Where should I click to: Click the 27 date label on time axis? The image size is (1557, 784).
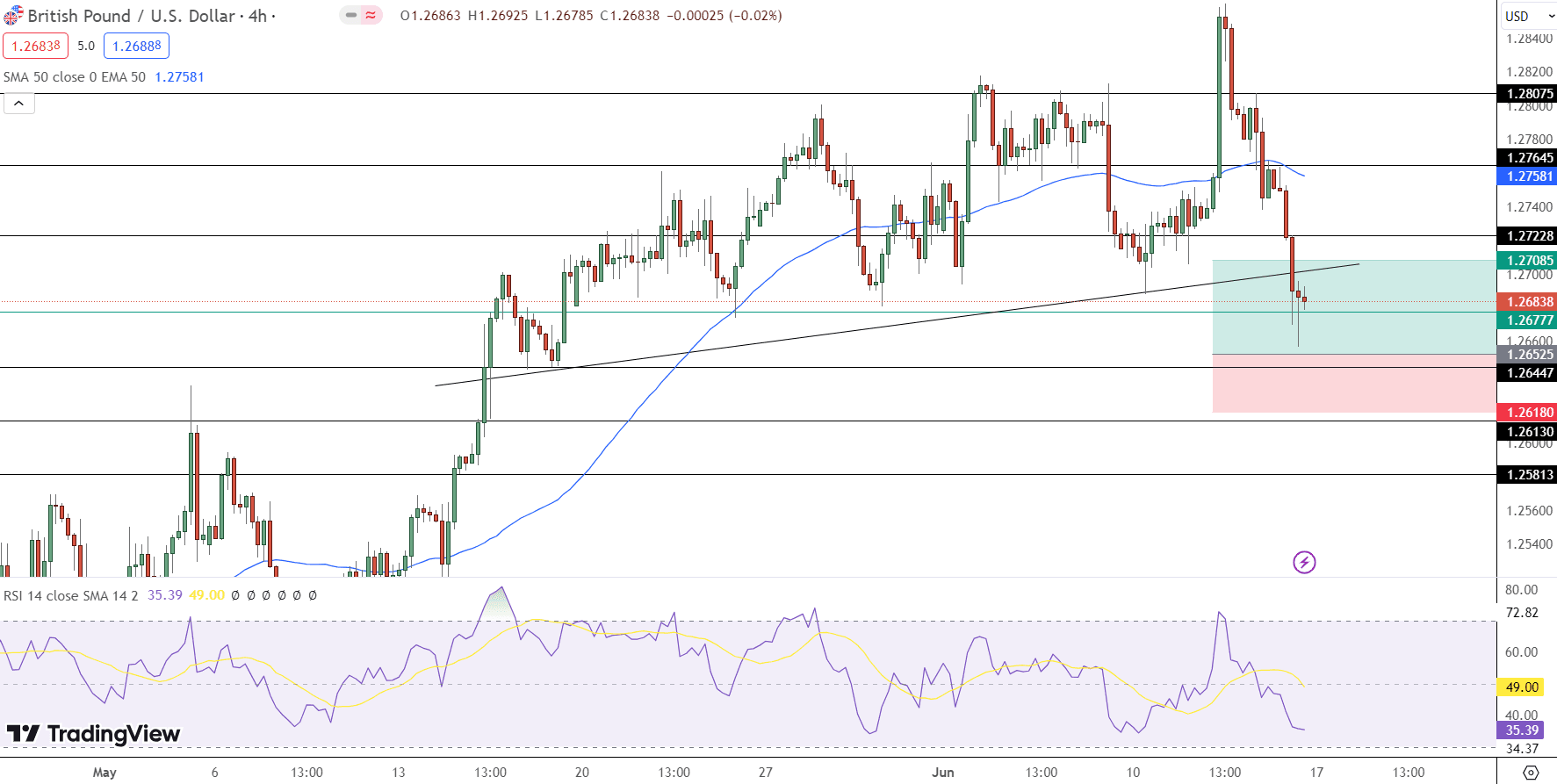(766, 773)
